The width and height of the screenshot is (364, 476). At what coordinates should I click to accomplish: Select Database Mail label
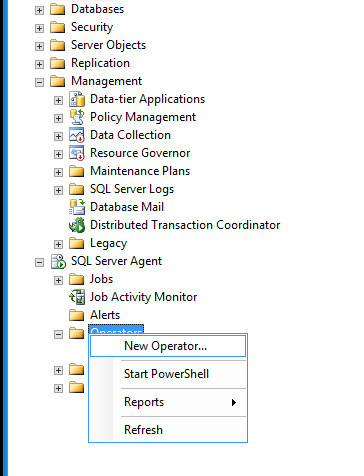[x=127, y=207]
